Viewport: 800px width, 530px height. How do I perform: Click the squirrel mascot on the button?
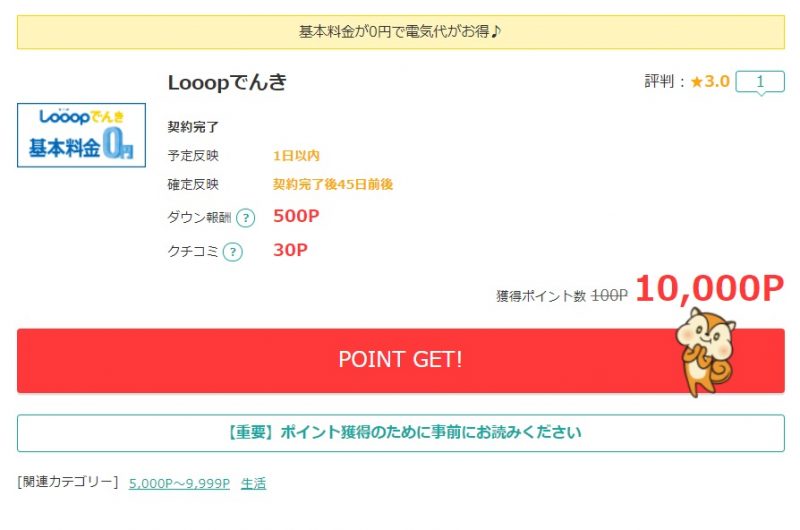click(x=706, y=352)
